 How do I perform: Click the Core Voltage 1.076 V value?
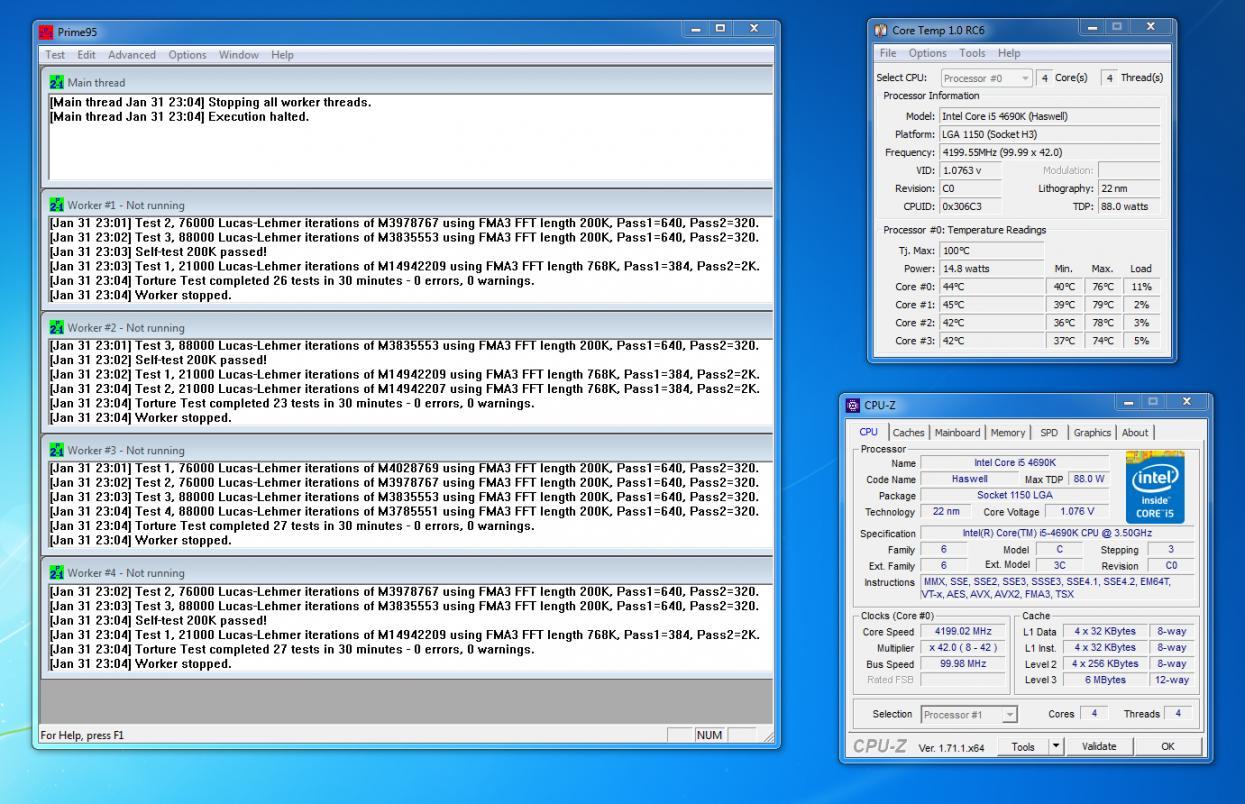[x=1076, y=511]
